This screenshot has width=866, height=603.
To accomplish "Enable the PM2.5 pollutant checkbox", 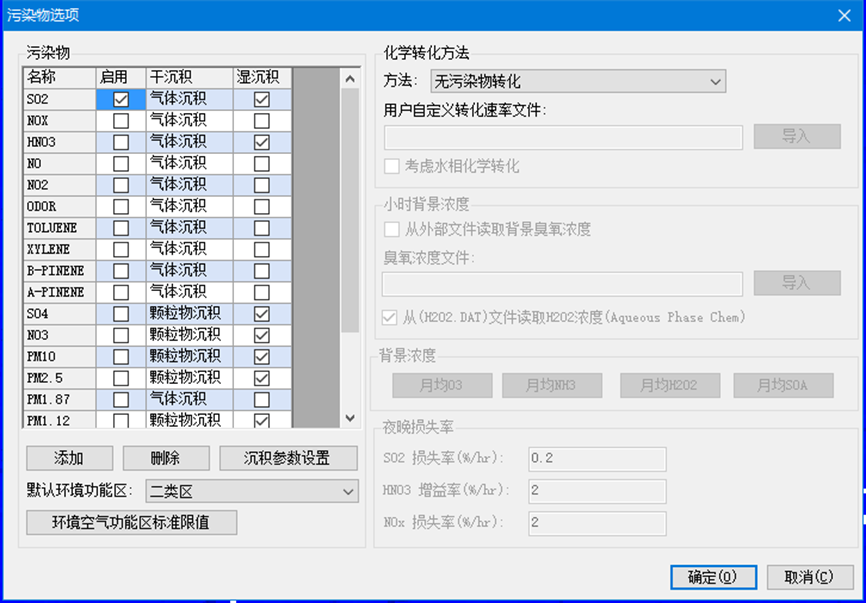I will (x=121, y=378).
